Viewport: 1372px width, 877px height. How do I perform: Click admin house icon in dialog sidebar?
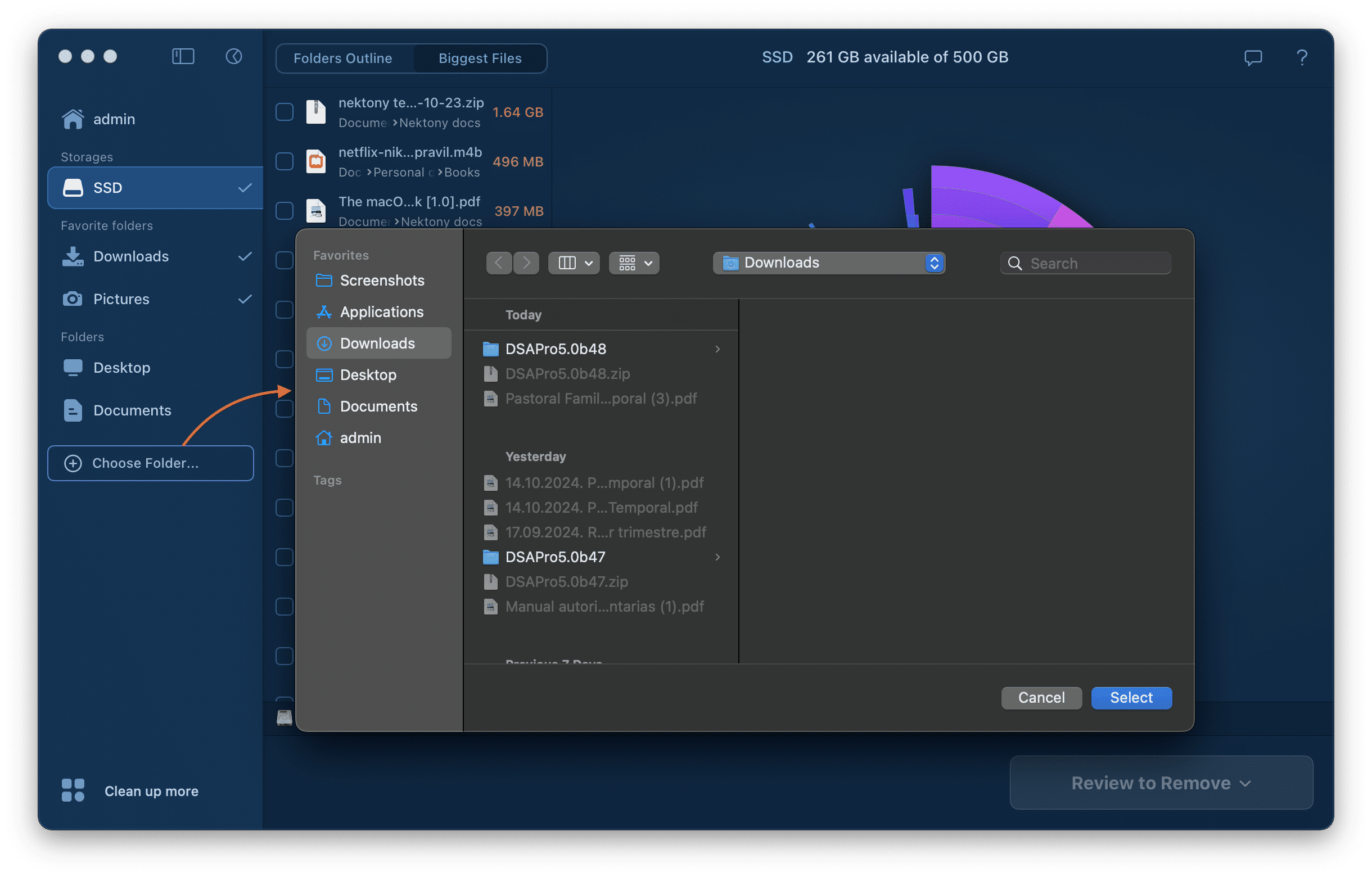[324, 437]
